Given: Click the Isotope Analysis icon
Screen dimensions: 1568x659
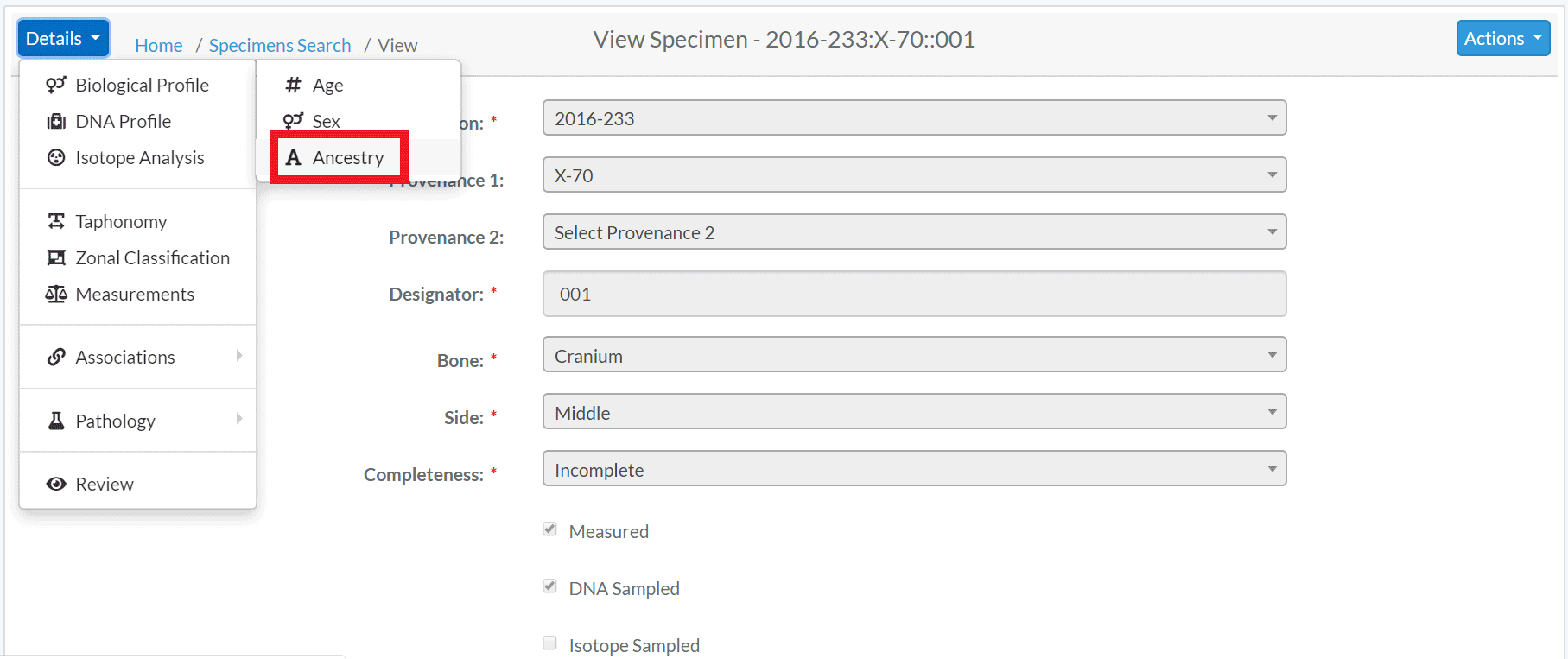Looking at the screenshot, I should [56, 157].
